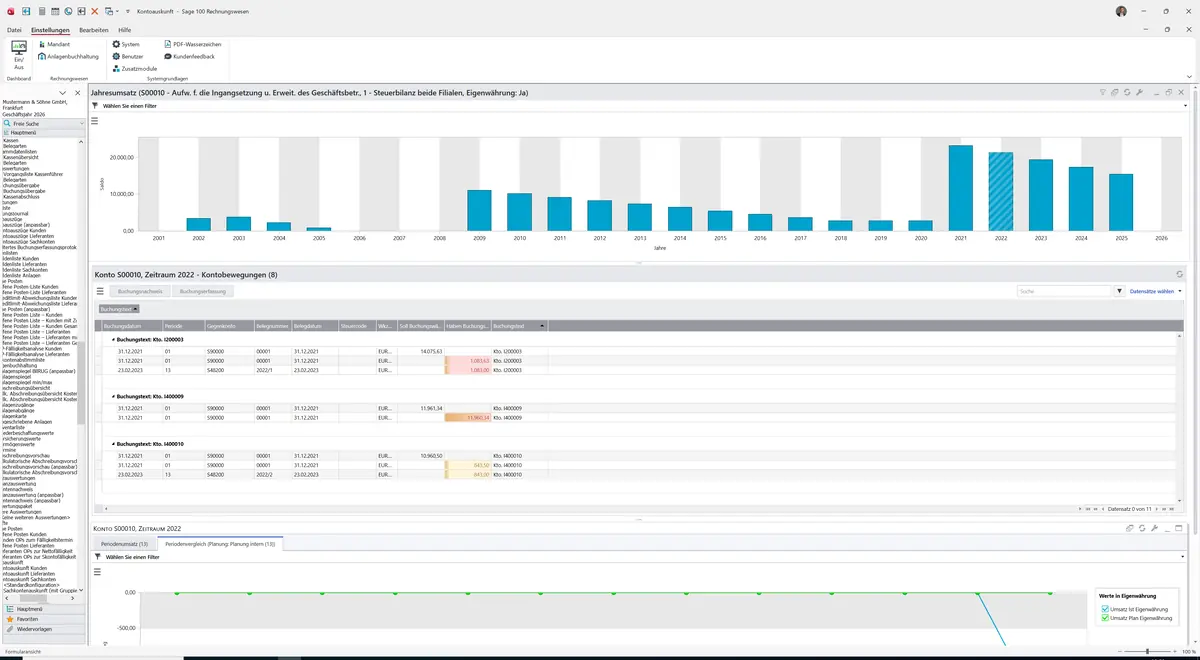
Task: Select Soll value 14.075,63 cell
Action: (x=421, y=351)
